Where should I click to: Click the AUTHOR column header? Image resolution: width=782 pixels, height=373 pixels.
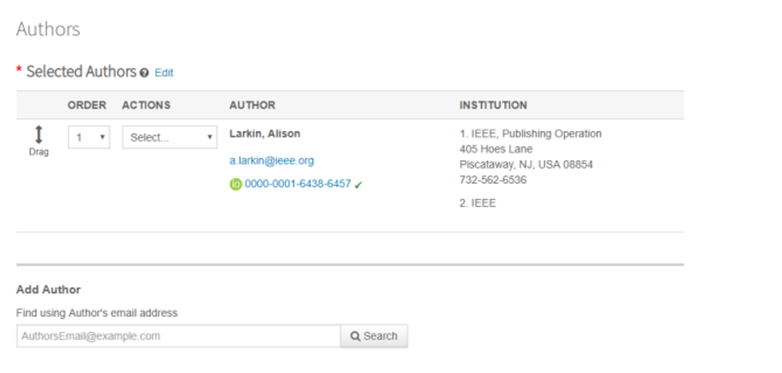pyautogui.click(x=252, y=105)
